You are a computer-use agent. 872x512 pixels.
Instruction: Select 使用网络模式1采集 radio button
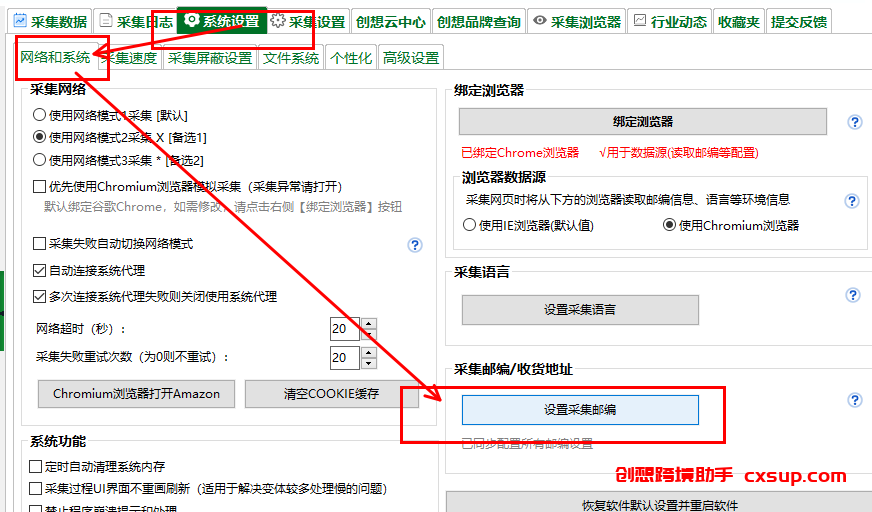coord(39,115)
